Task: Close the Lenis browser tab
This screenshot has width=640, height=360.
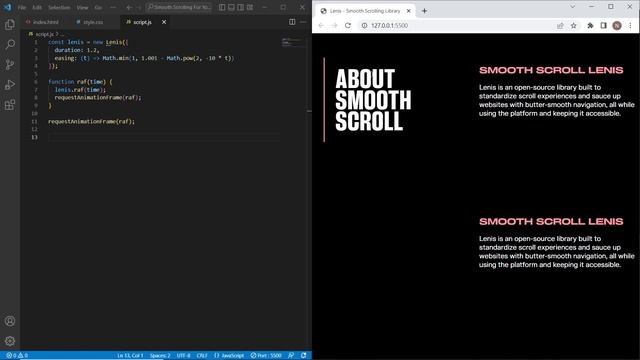Action: click(409, 11)
